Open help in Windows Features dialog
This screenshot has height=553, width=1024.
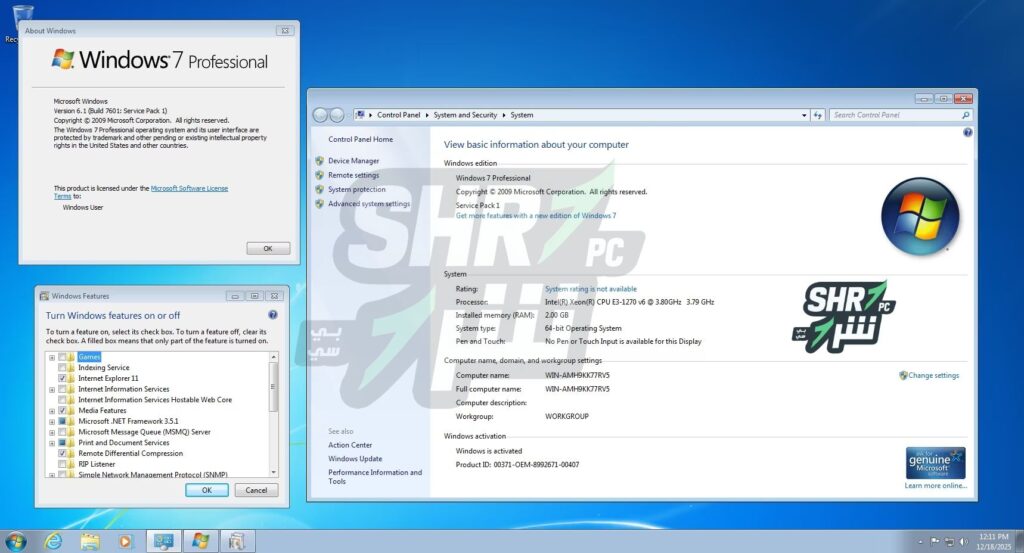[273, 315]
